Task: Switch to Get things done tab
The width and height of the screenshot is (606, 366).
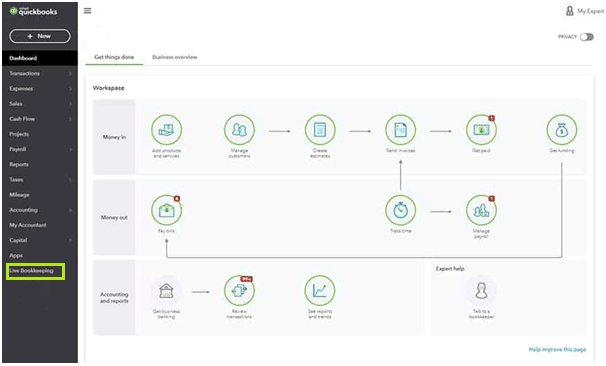Action: (114, 57)
